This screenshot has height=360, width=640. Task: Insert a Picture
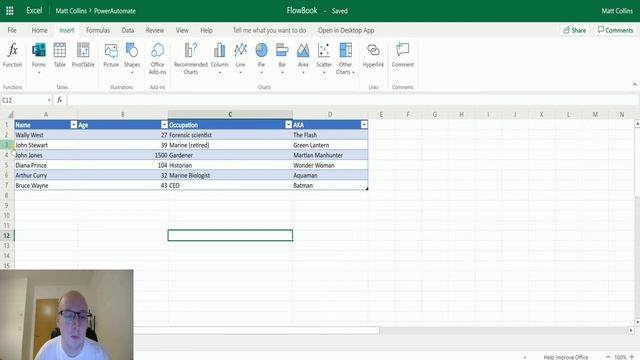(x=111, y=55)
